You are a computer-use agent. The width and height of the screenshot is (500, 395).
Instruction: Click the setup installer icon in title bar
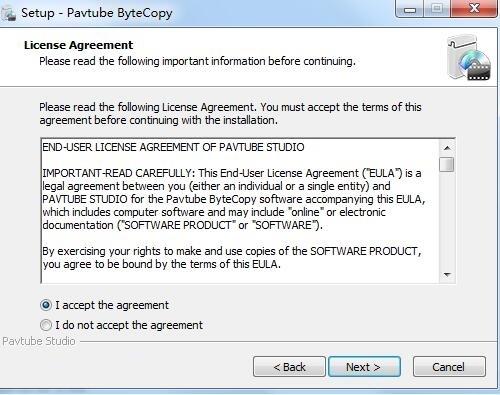tap(8, 14)
